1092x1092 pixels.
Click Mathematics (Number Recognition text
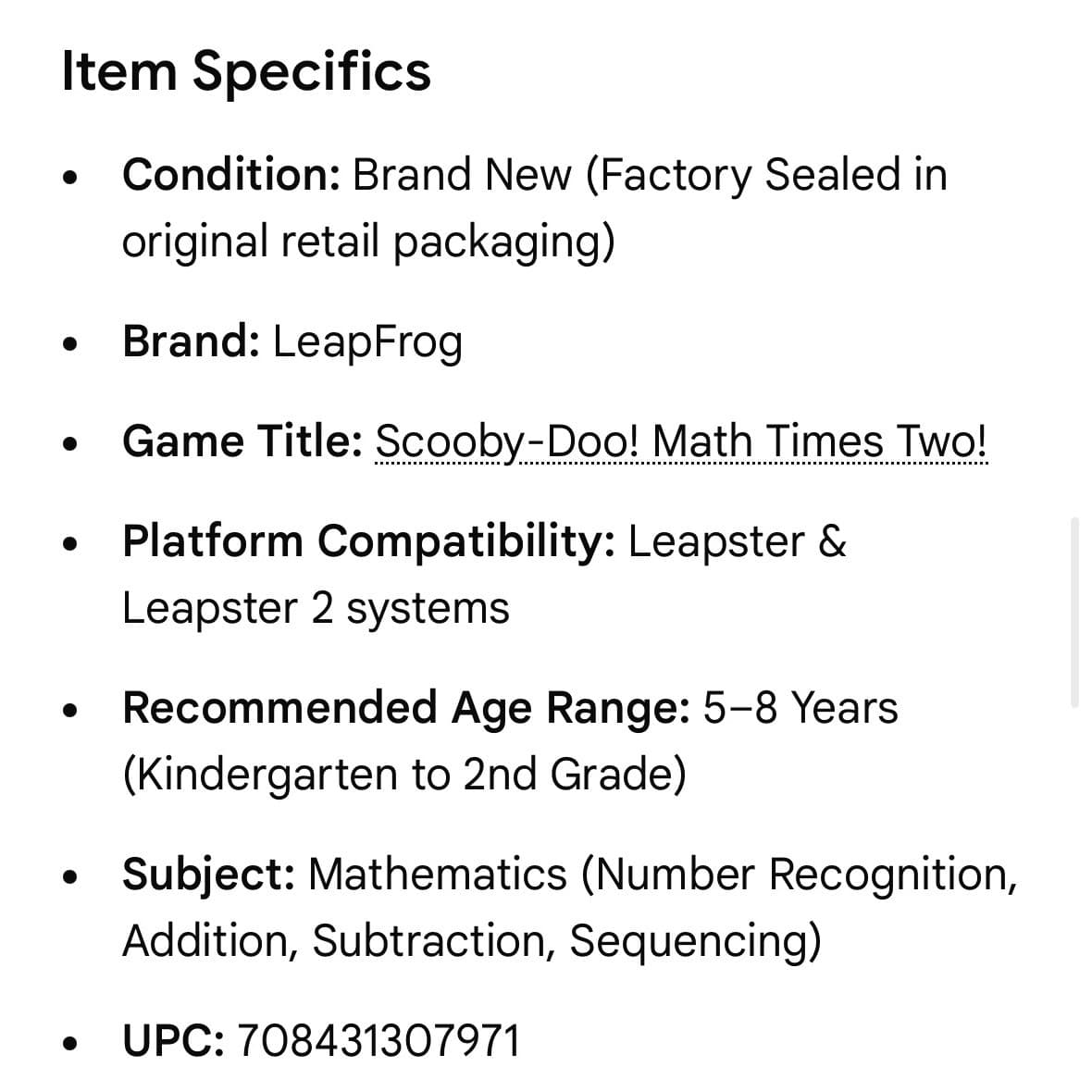coord(663,875)
